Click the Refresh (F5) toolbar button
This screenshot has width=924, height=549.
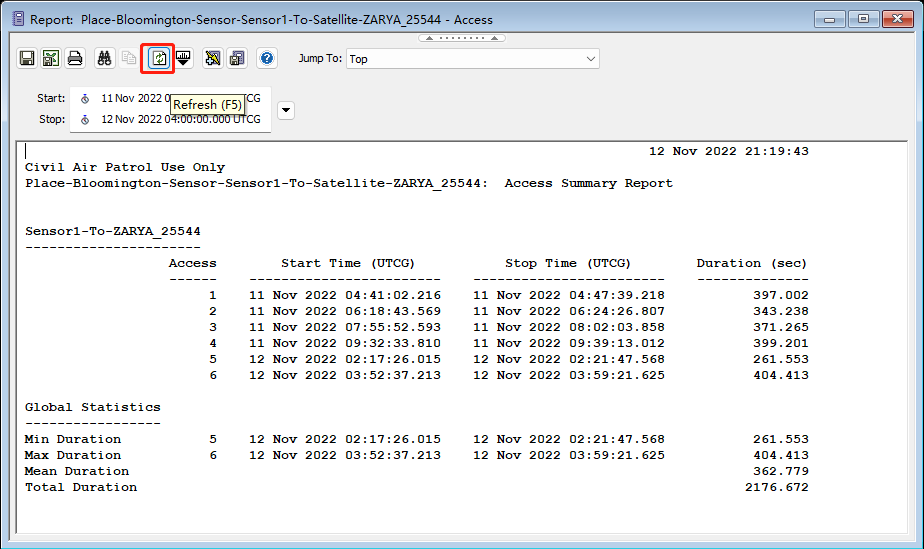click(158, 59)
